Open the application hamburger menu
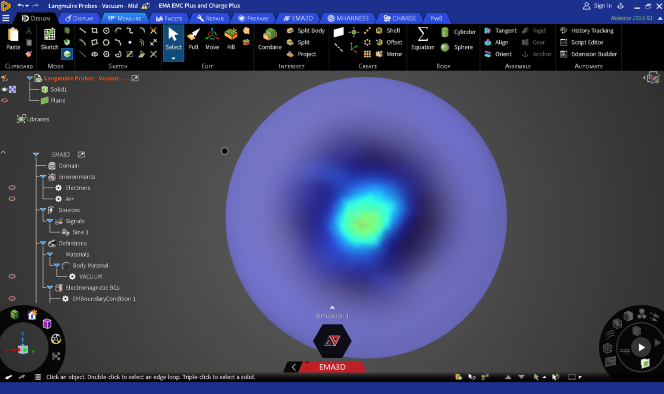Image resolution: width=664 pixels, height=394 pixels. point(6,18)
